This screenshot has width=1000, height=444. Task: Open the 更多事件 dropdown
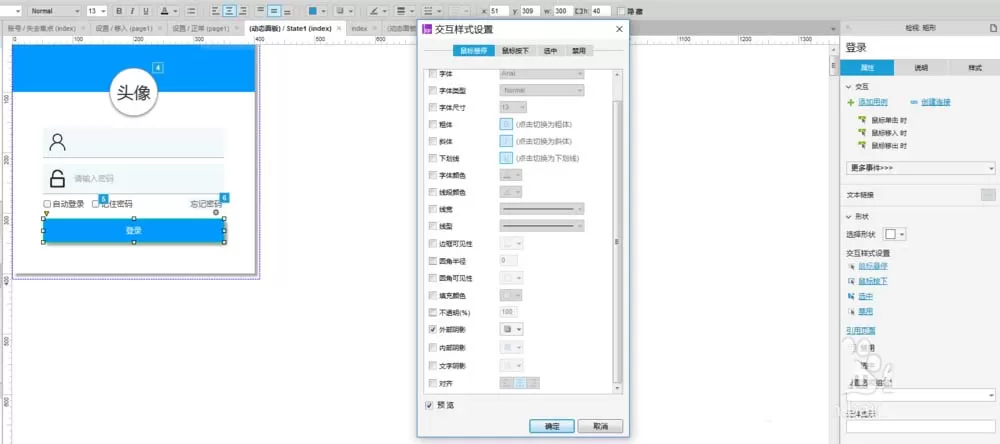pos(921,168)
